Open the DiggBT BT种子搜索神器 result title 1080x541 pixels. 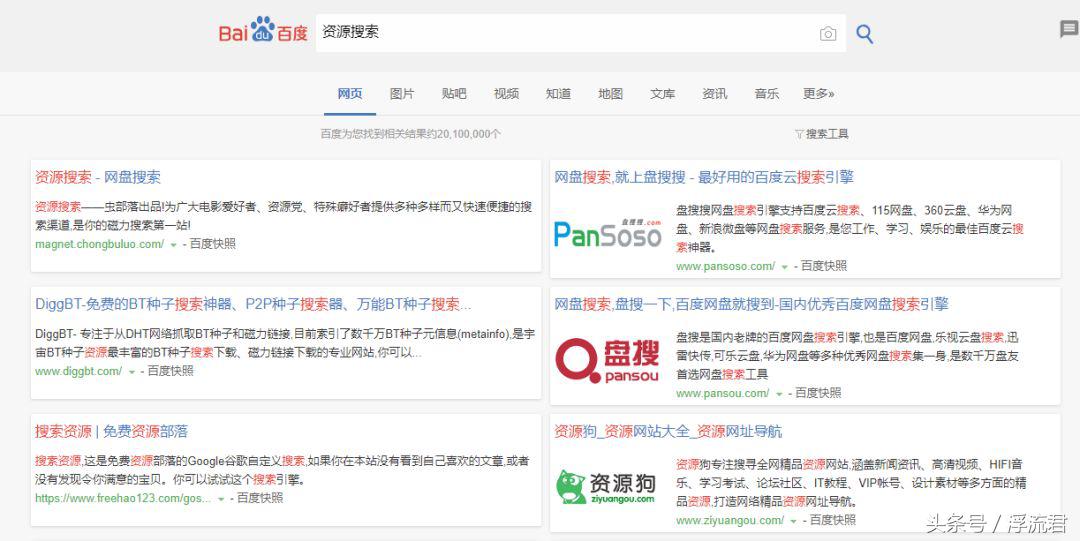click(253, 304)
